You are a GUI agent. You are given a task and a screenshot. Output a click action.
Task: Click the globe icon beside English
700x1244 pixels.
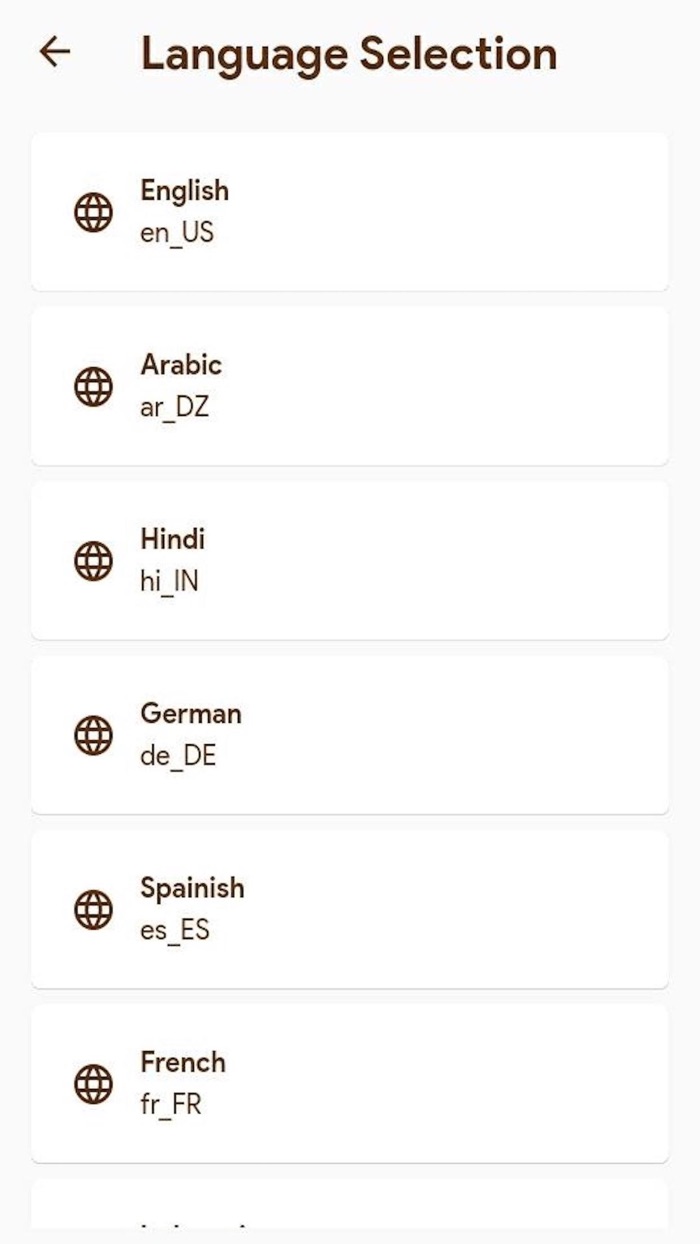(94, 212)
